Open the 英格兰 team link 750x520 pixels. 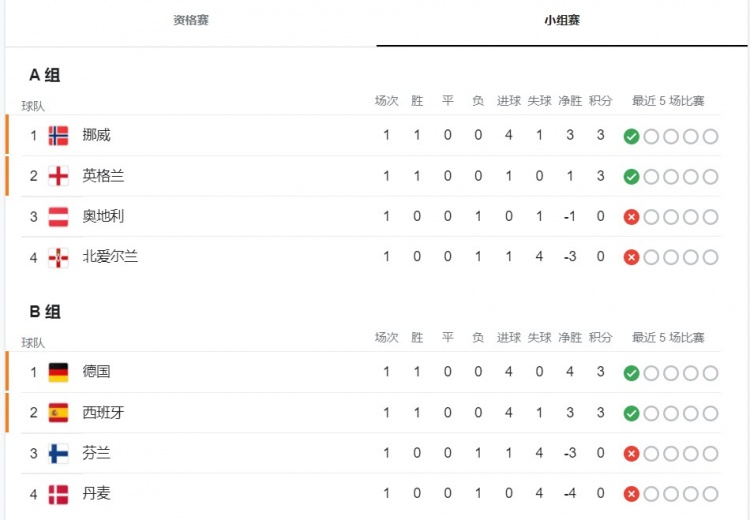pyautogui.click(x=103, y=176)
